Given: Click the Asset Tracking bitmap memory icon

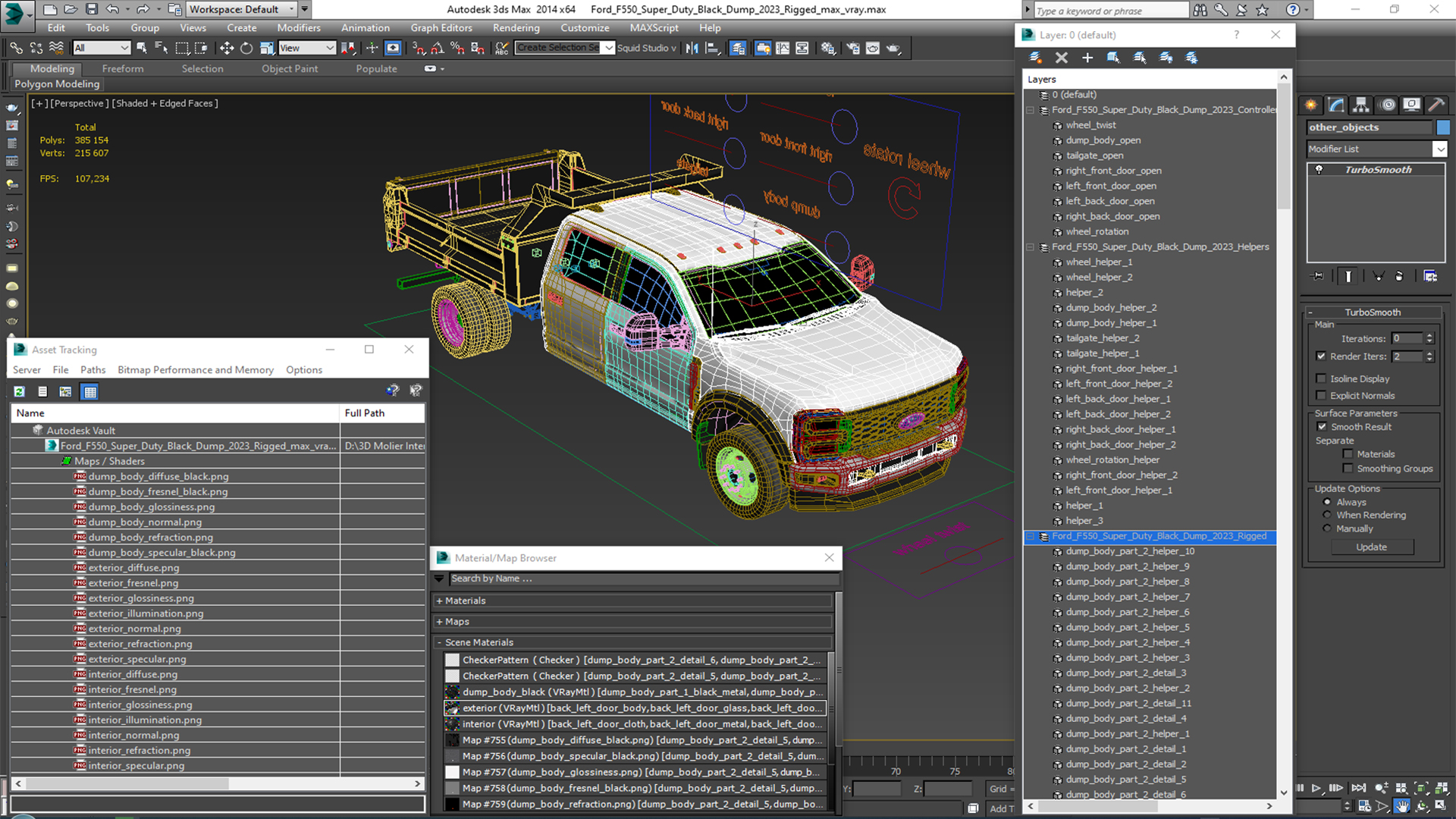Looking at the screenshot, I should click(66, 390).
